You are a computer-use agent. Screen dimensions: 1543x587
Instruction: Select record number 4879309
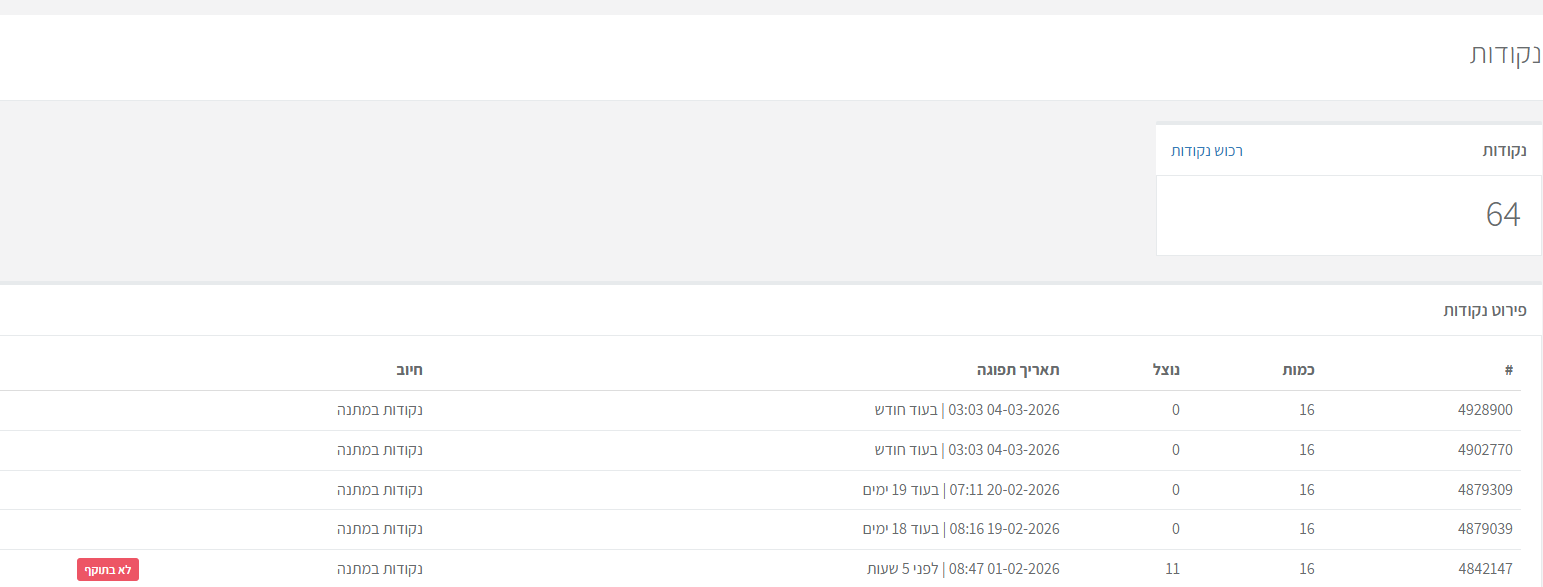[1485, 490]
